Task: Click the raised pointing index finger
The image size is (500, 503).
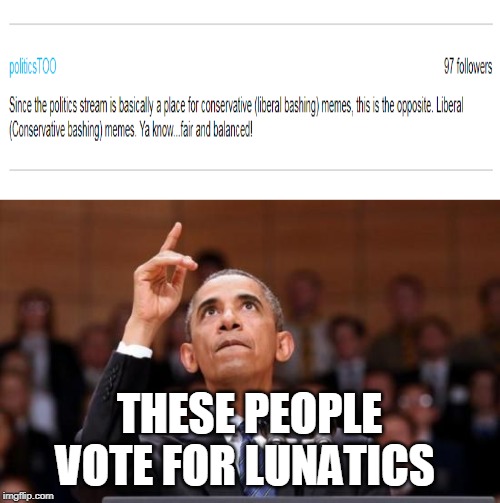Action: 172,238
